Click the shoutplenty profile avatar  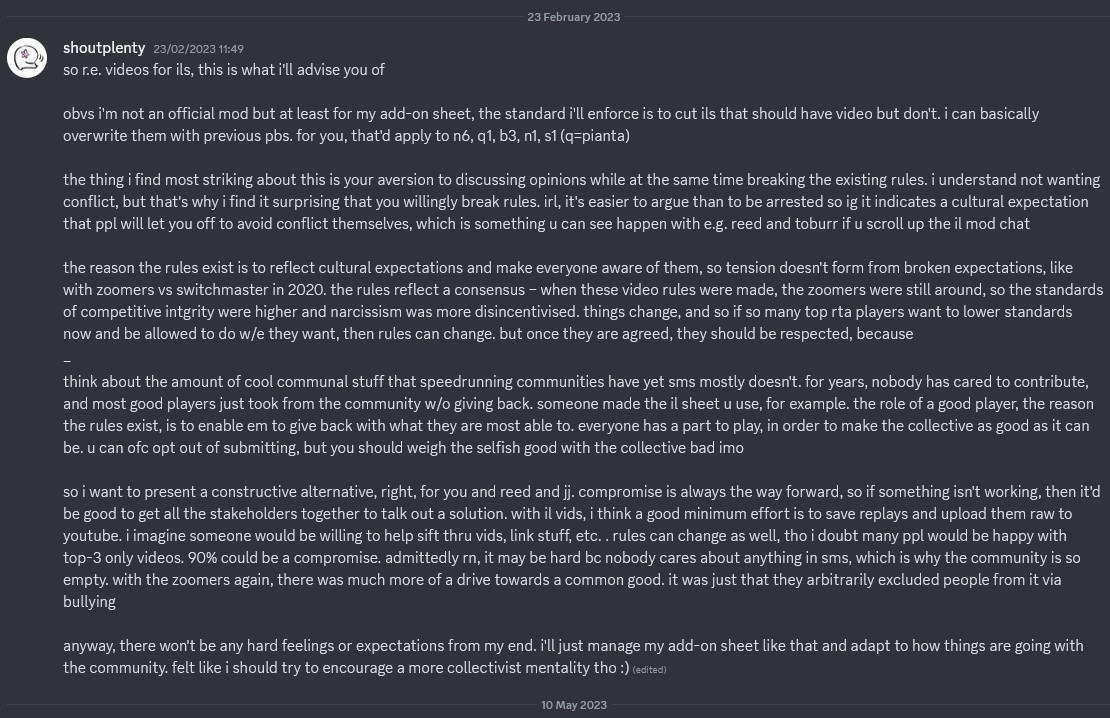tap(28, 58)
